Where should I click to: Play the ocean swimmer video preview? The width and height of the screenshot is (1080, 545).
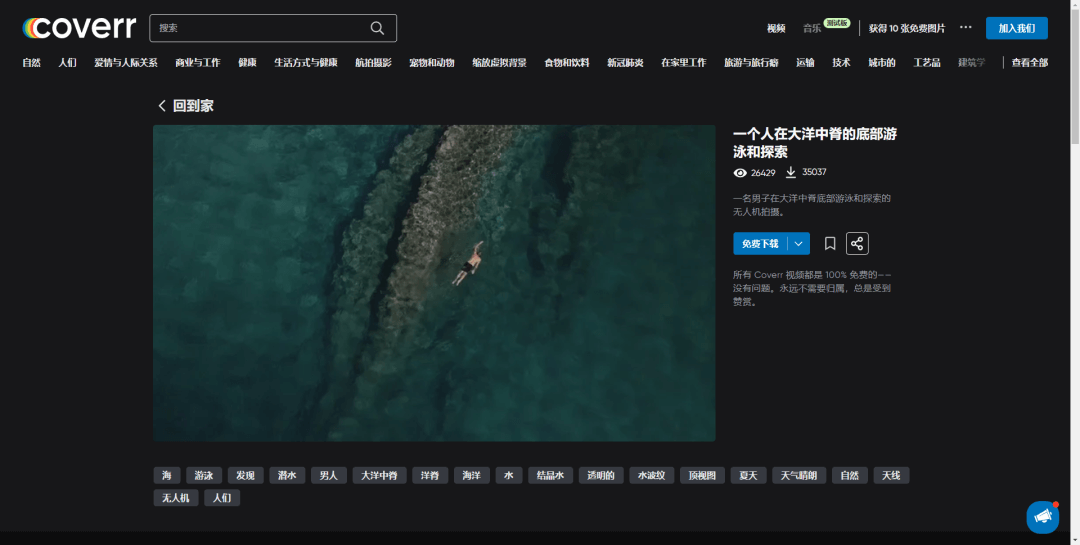[x=434, y=283]
